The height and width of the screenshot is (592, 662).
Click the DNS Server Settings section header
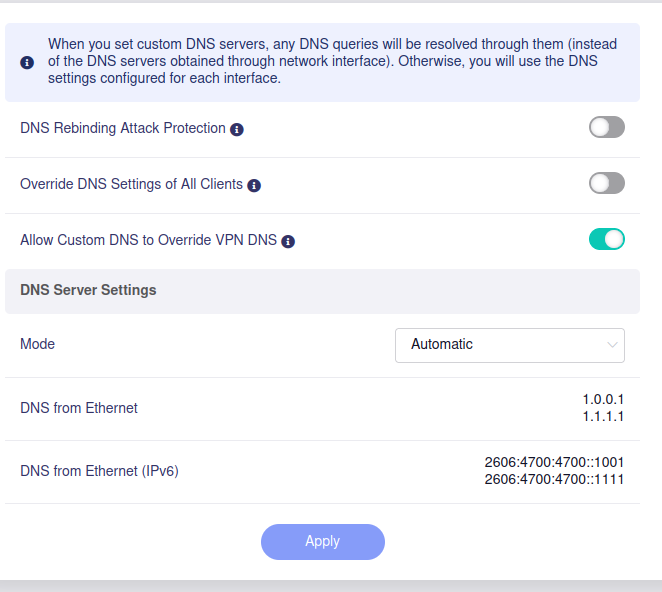pyautogui.click(x=88, y=290)
